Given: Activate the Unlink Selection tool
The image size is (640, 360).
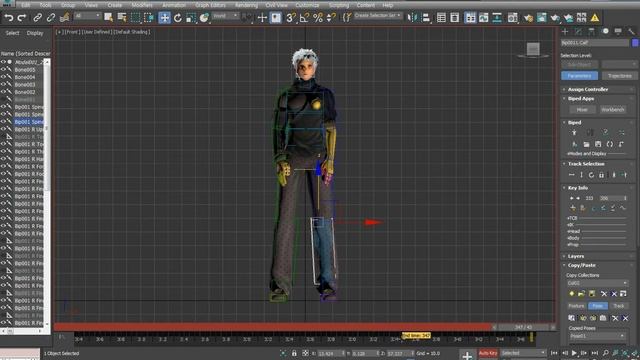Looking at the screenshot, I should pyautogui.click(x=51, y=18).
